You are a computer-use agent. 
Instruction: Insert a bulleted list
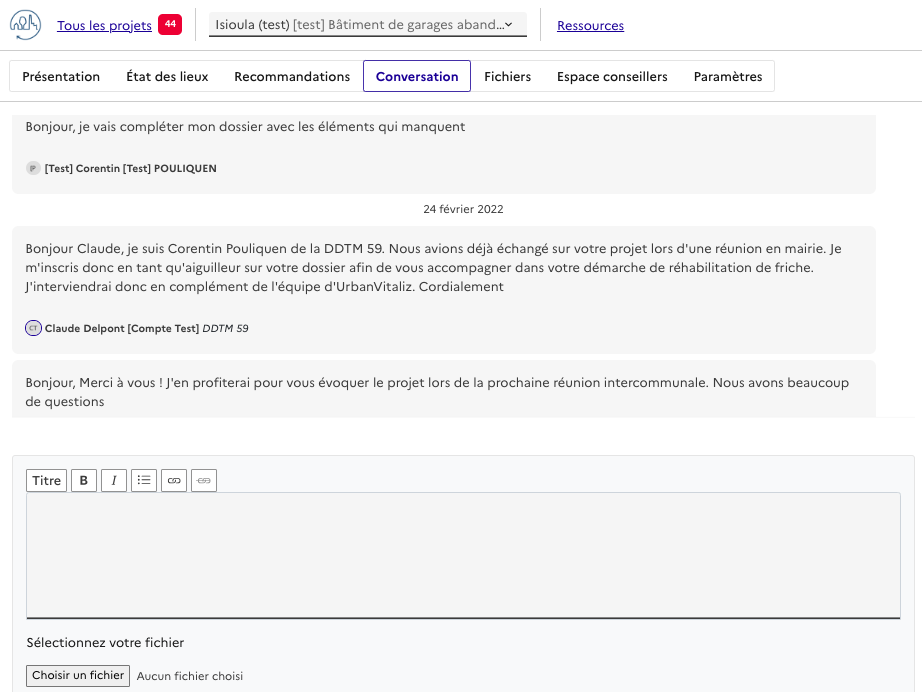(144, 481)
